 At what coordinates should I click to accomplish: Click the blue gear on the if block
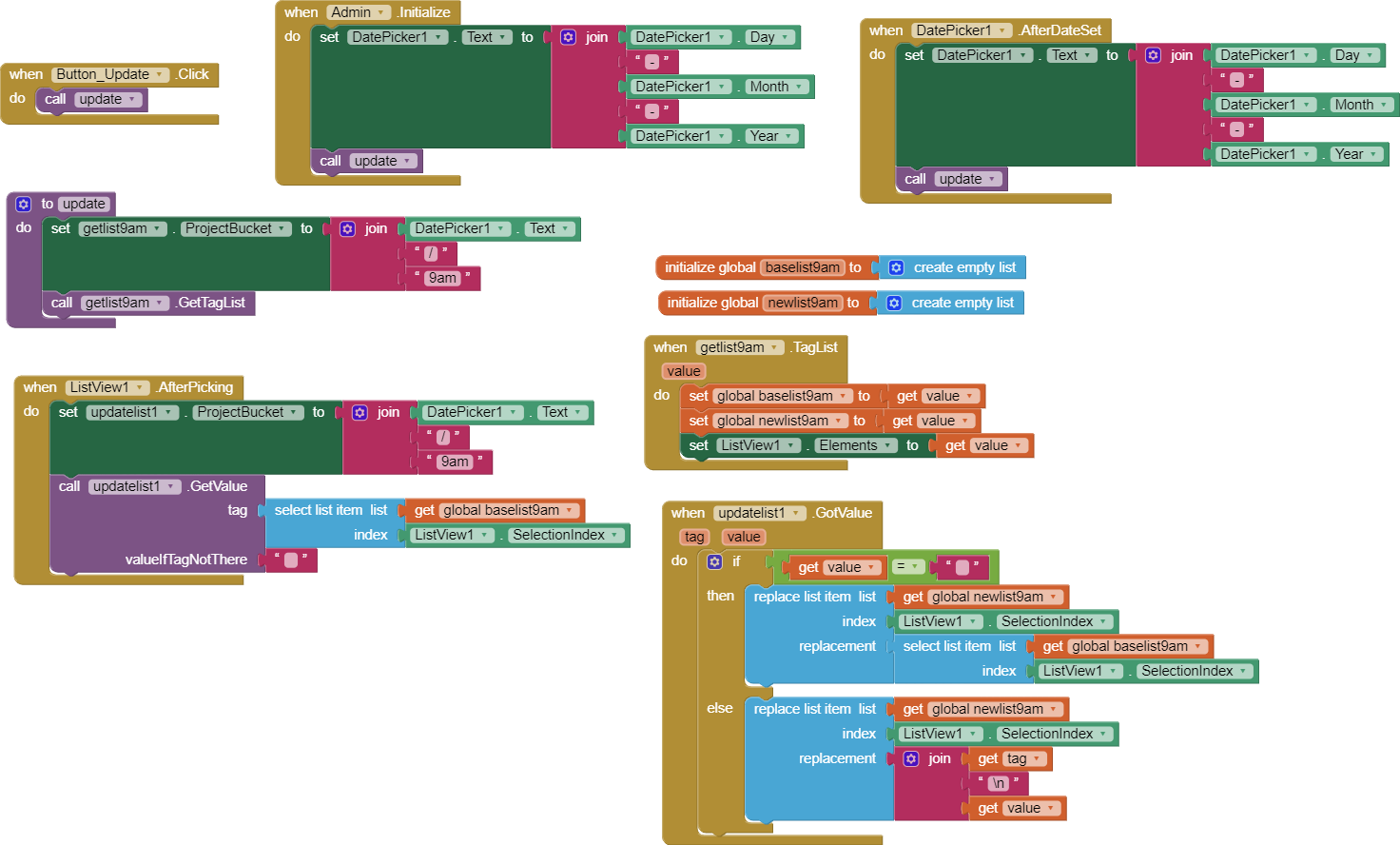pyautogui.click(x=714, y=561)
